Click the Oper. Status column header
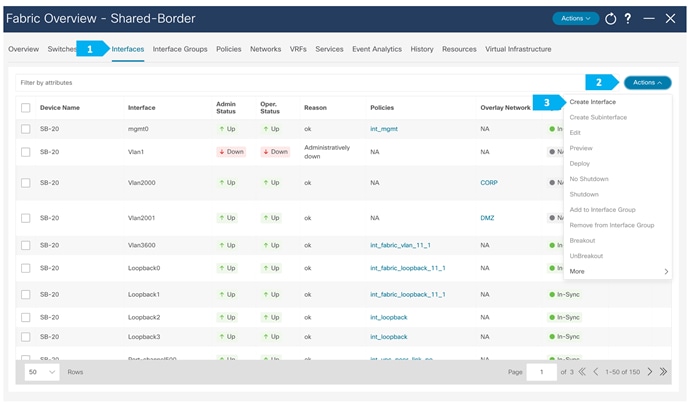 pyautogui.click(x=270, y=108)
